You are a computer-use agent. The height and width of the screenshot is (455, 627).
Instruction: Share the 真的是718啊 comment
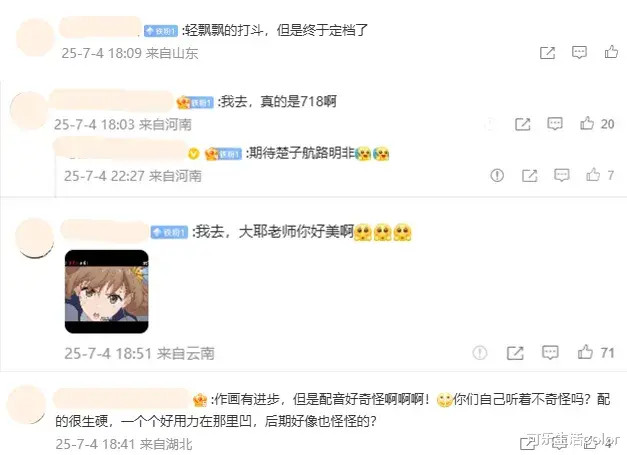523,124
